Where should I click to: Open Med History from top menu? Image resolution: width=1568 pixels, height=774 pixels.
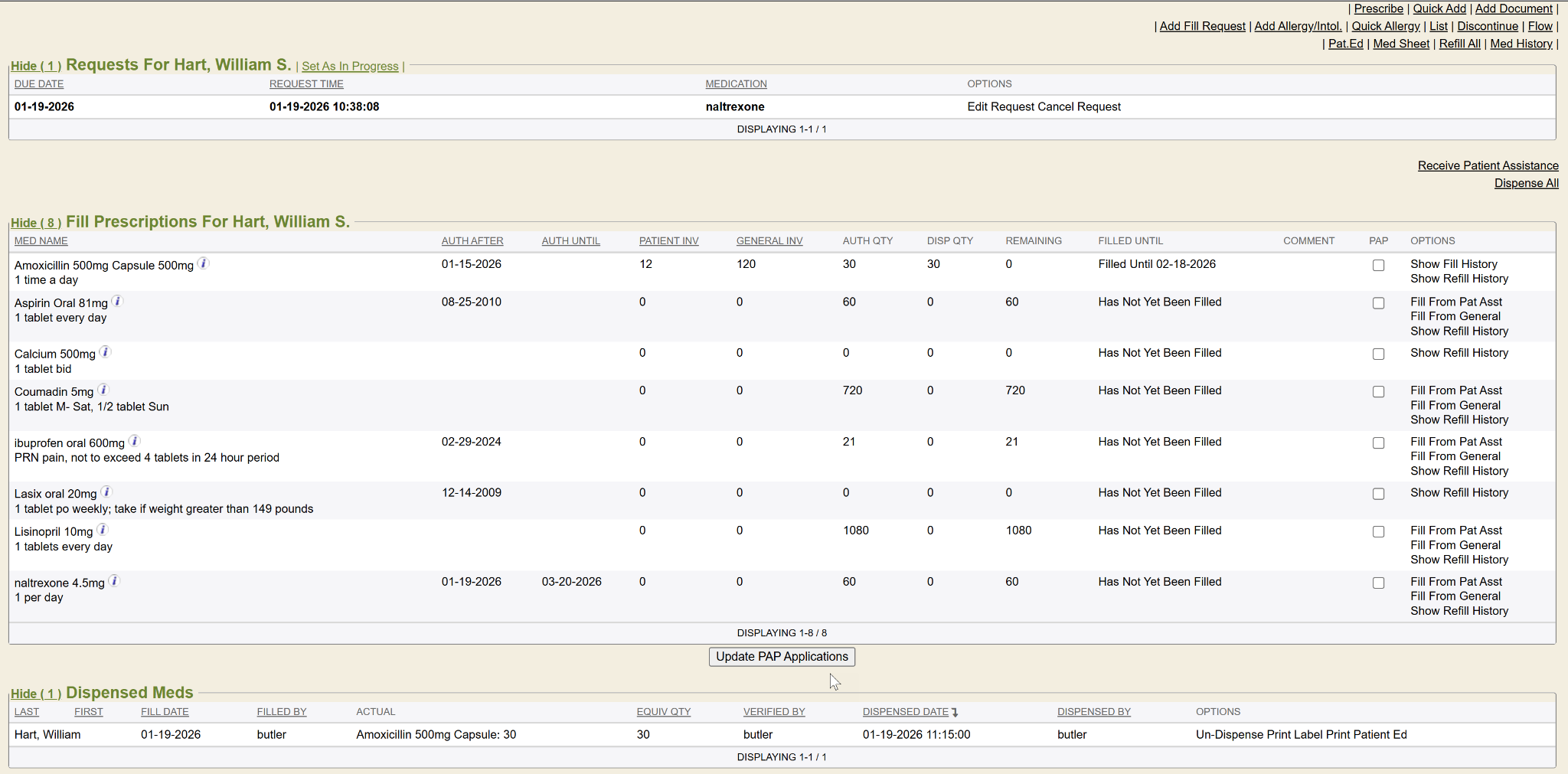1521,44
